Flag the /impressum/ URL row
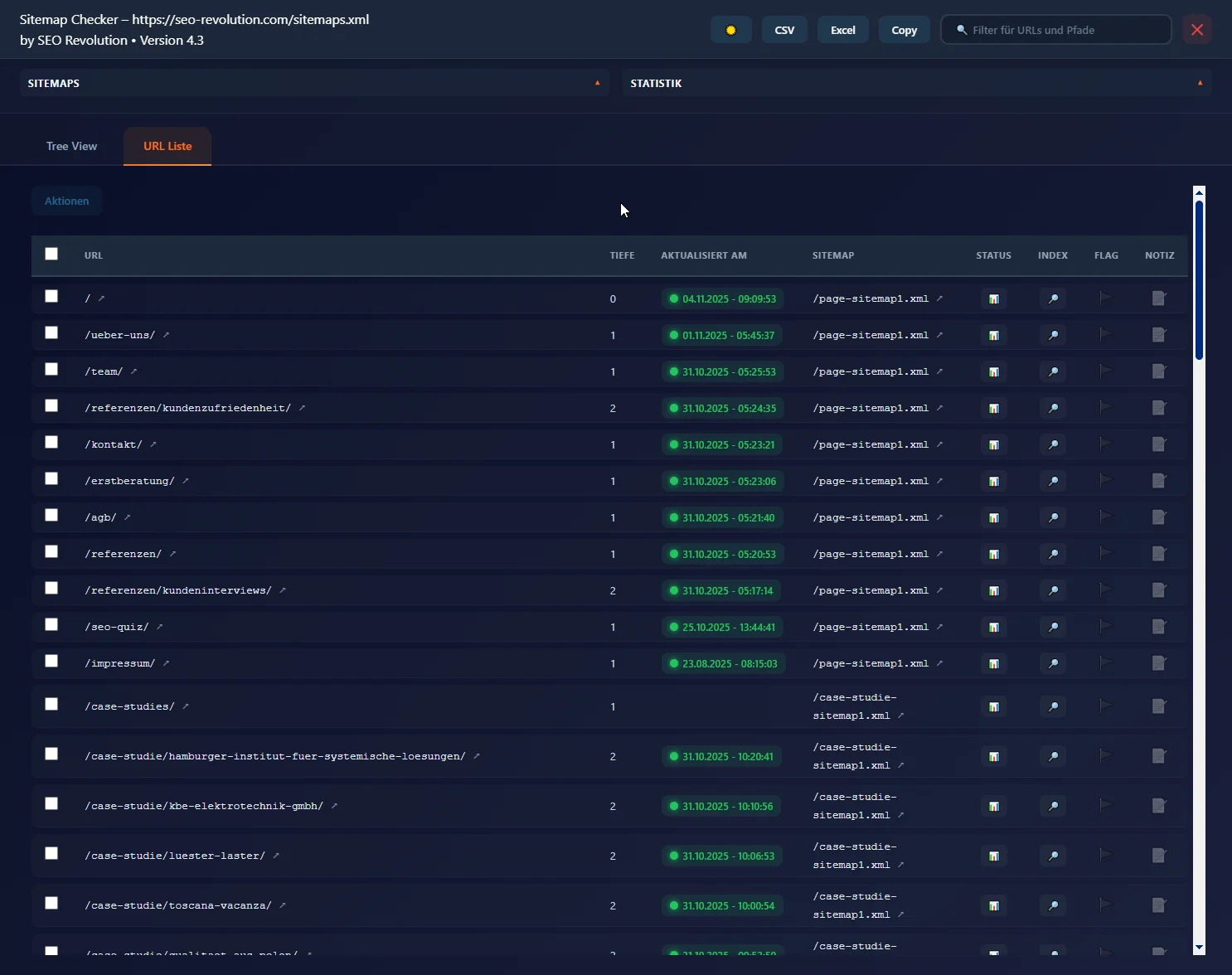The image size is (1232, 975). click(x=1105, y=663)
